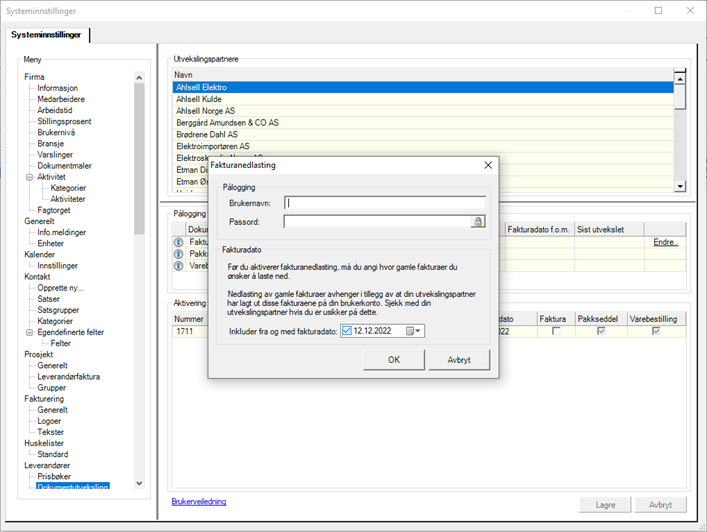Click the info icon beside the Faktu row

[x=179, y=242]
